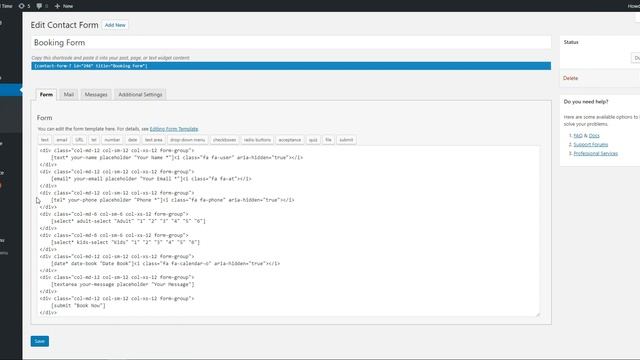Insert a text area tag

point(153,140)
